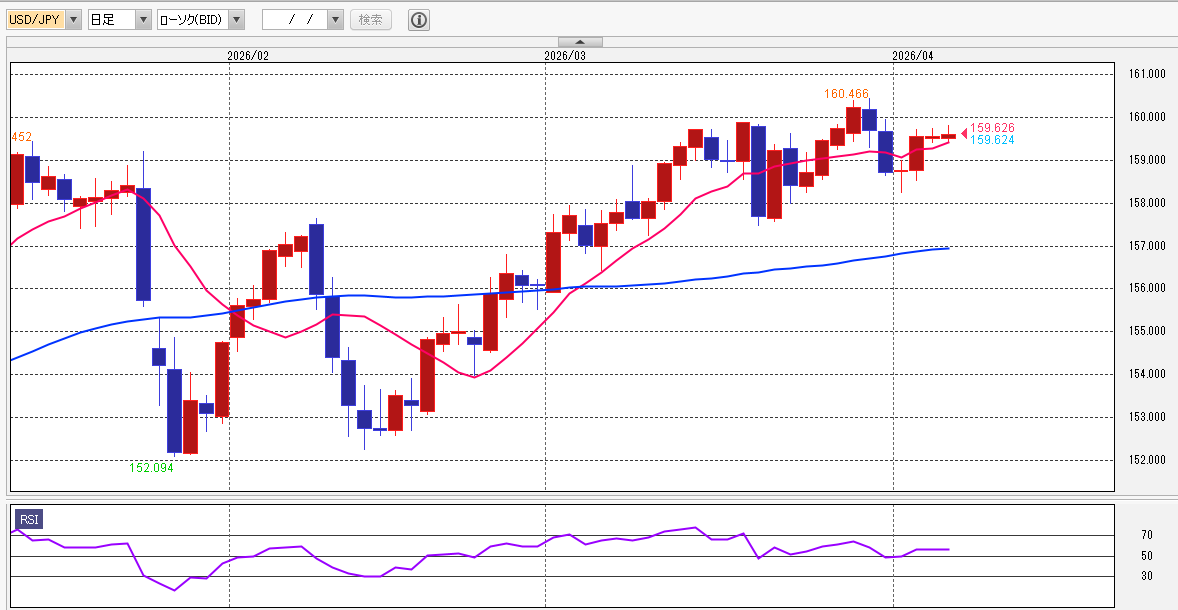Click the 159.624 moving average value

click(992, 140)
